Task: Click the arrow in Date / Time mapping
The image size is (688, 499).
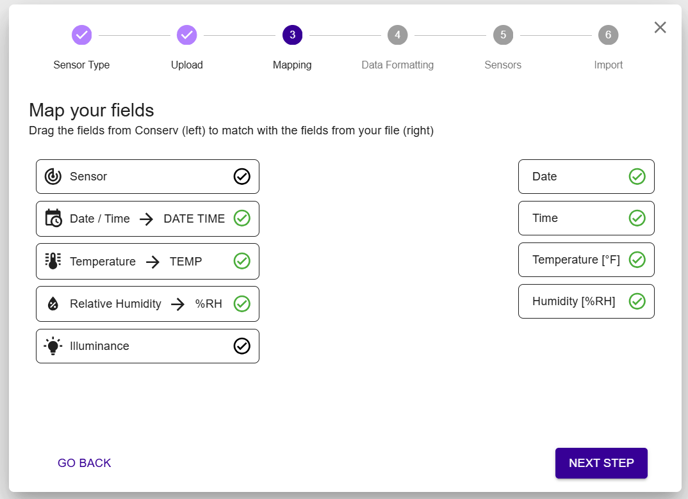Action: pos(147,219)
